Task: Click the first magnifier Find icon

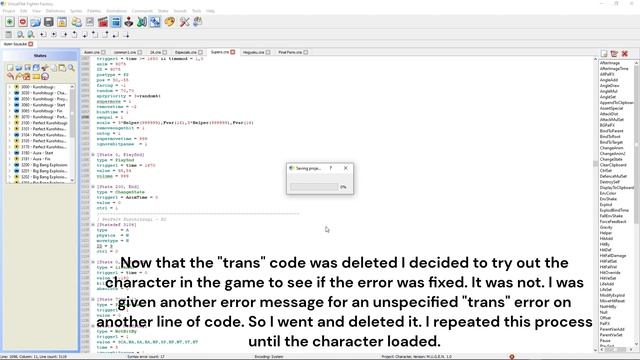Action: pyautogui.click(x=20, y=35)
